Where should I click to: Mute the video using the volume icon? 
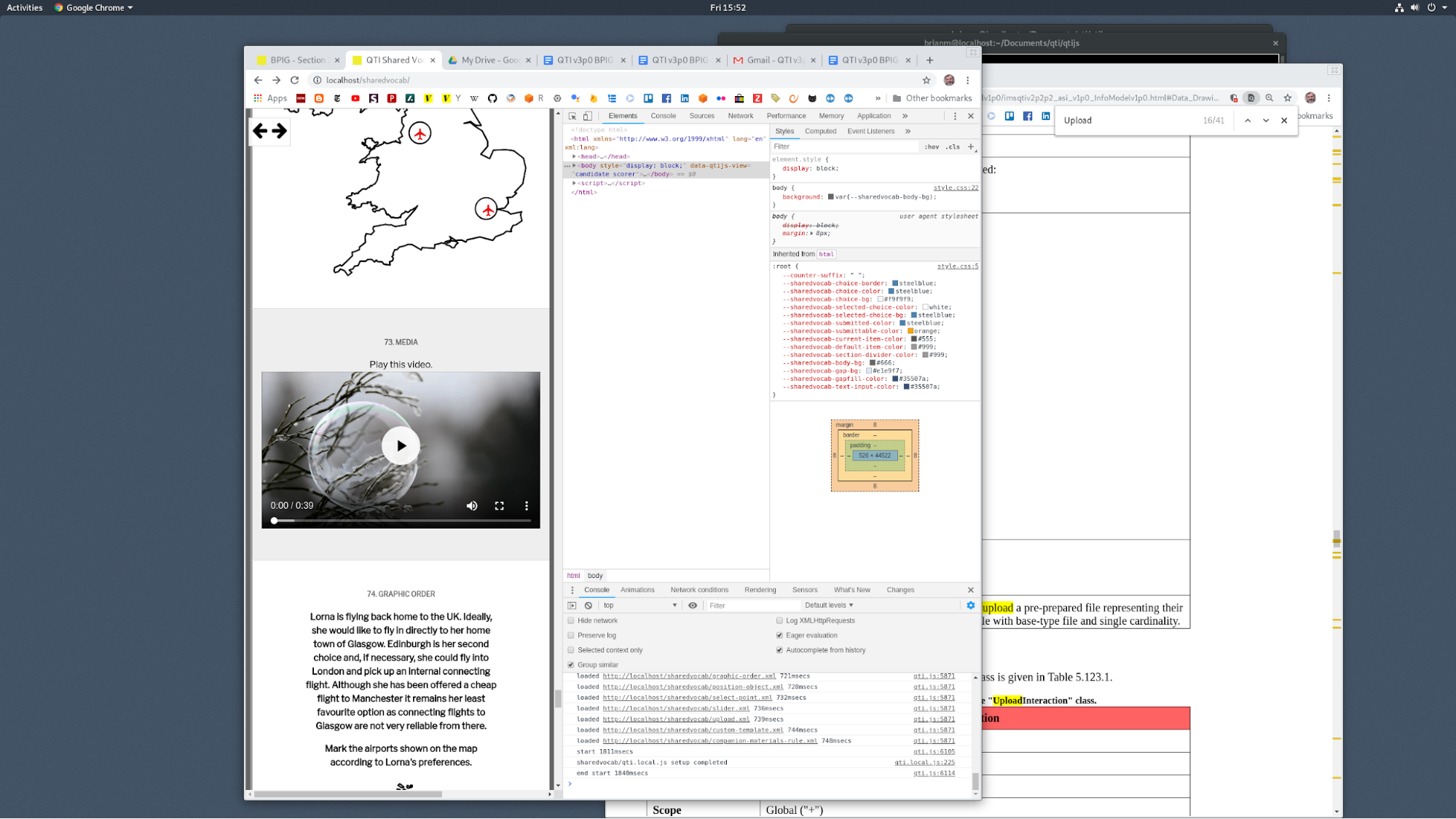[472, 506]
